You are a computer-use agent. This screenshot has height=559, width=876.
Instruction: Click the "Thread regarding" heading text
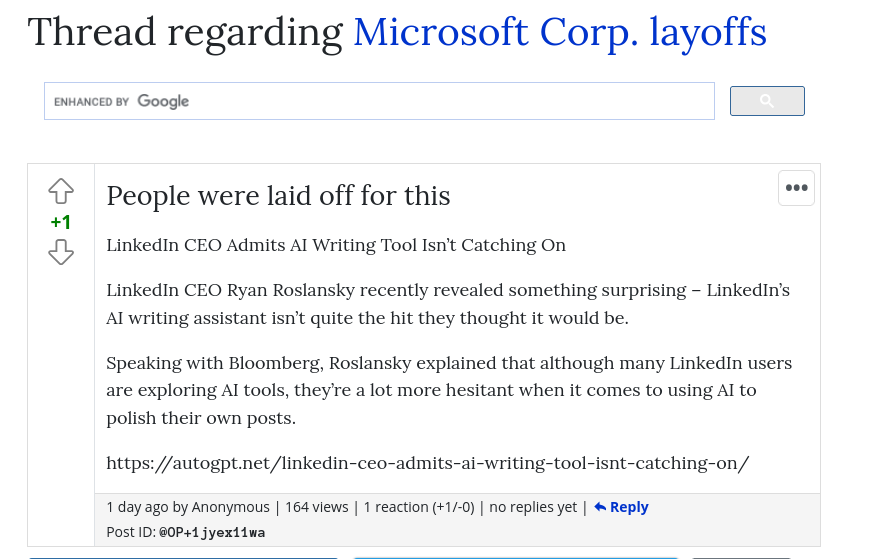[x=185, y=32]
